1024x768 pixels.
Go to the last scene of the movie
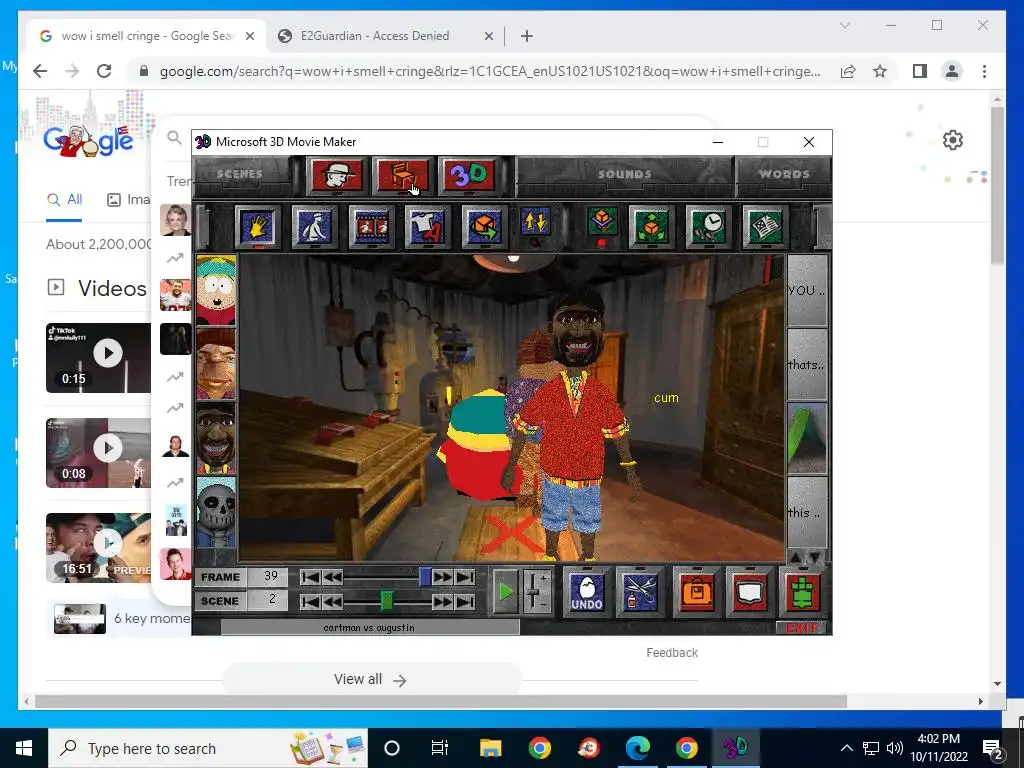[x=465, y=601]
